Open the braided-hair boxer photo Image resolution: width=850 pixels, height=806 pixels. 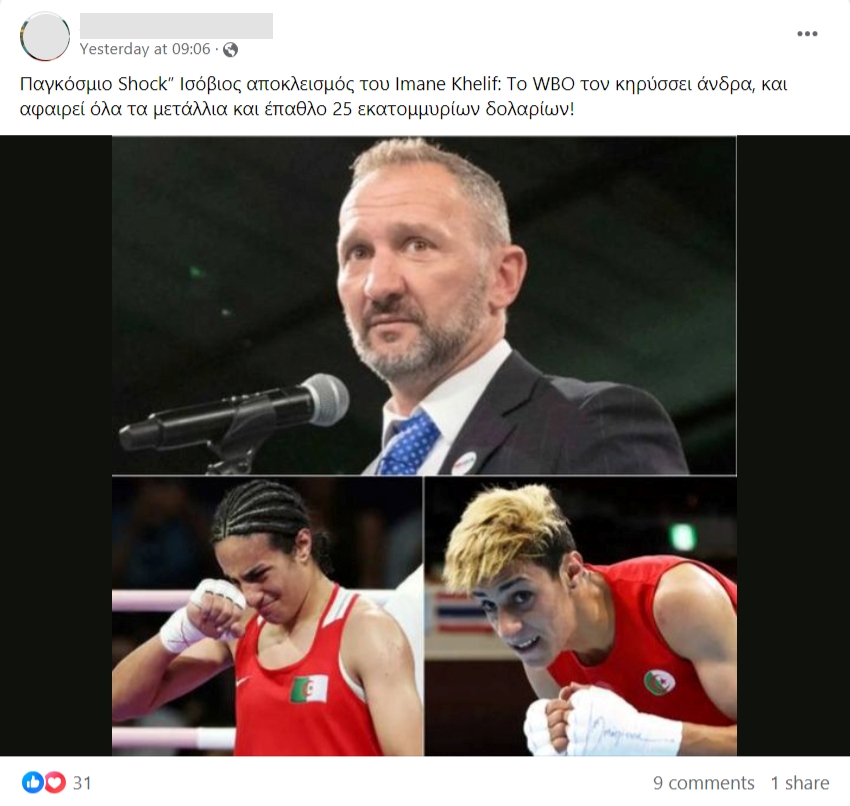click(267, 616)
